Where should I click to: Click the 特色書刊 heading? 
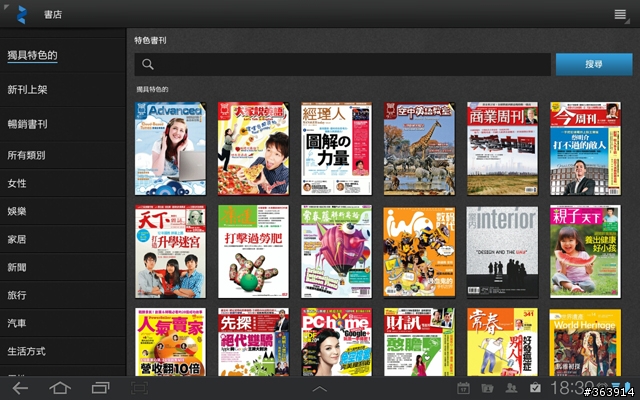(x=150, y=40)
